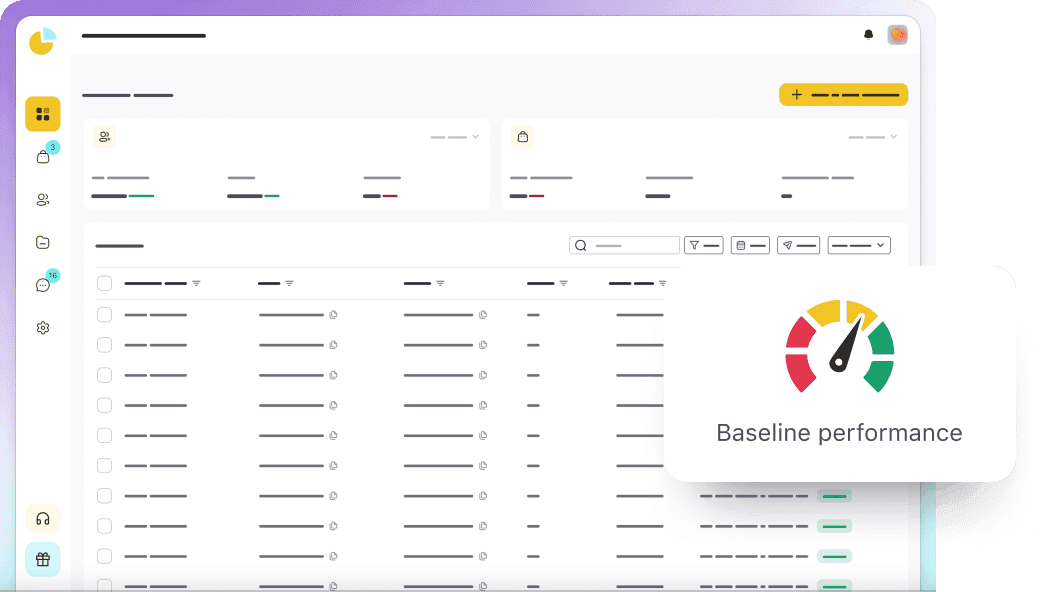
Task: Check the first table row checkbox
Action: pyautogui.click(x=105, y=315)
